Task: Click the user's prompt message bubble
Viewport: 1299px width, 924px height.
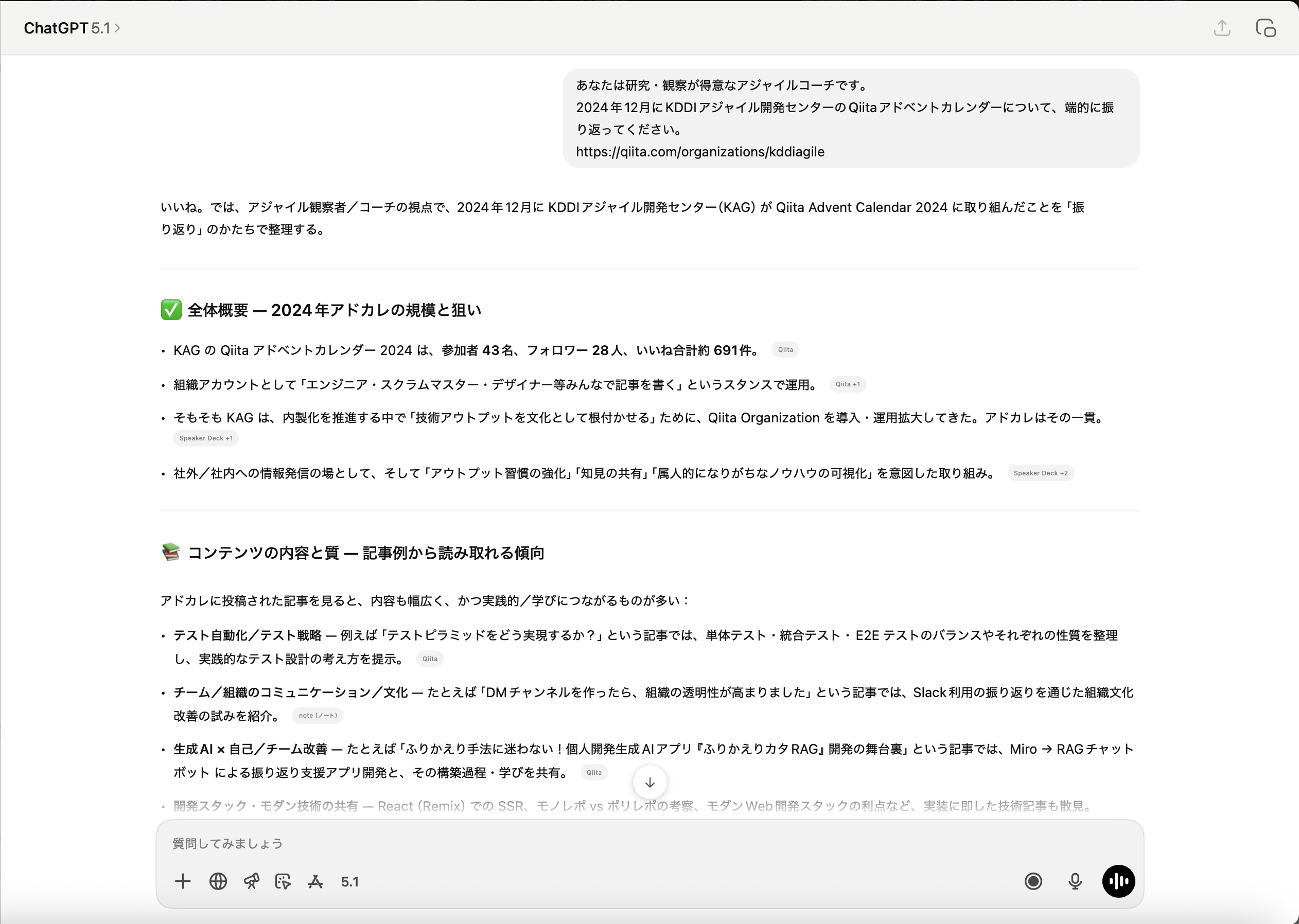Action: (x=850, y=118)
